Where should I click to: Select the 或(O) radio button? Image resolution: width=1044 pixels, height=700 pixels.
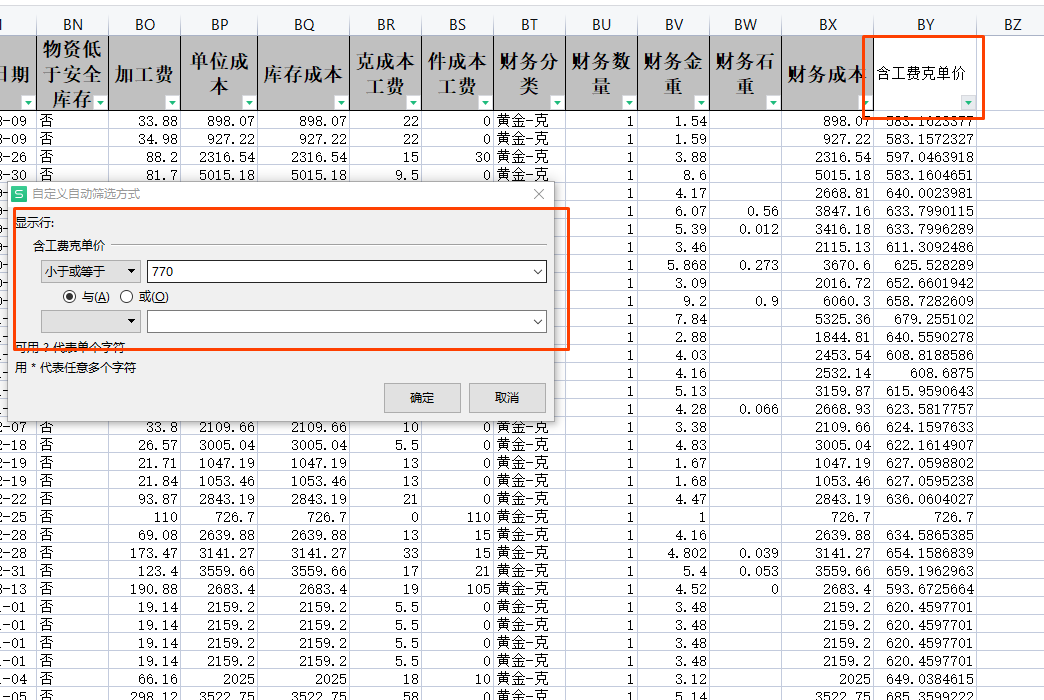pos(126,296)
